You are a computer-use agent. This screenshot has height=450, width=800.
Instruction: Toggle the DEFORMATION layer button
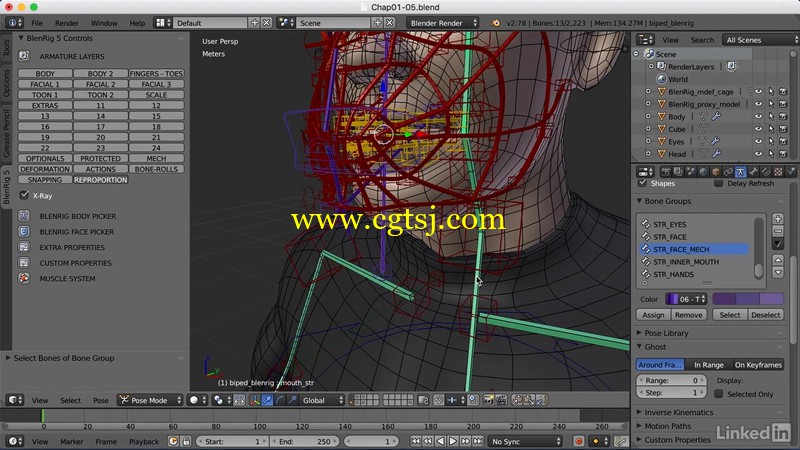[x=45, y=169]
